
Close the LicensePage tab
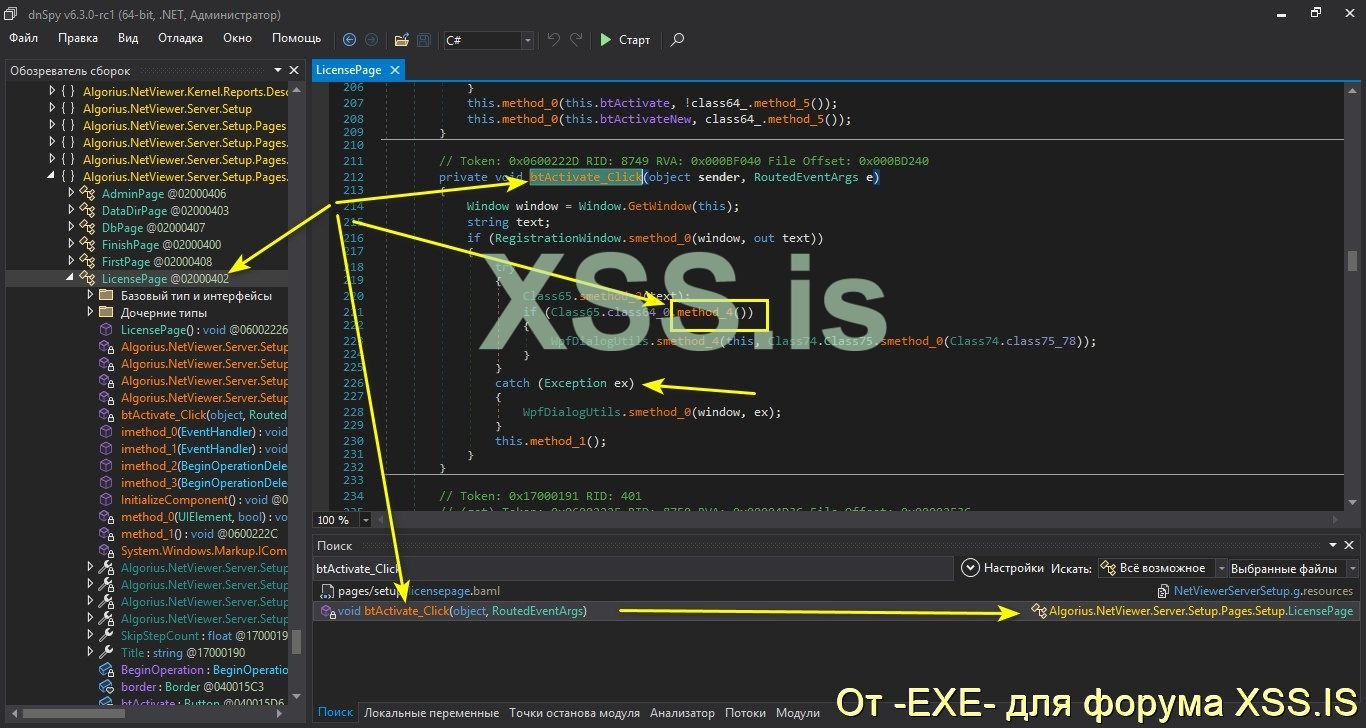click(x=394, y=70)
